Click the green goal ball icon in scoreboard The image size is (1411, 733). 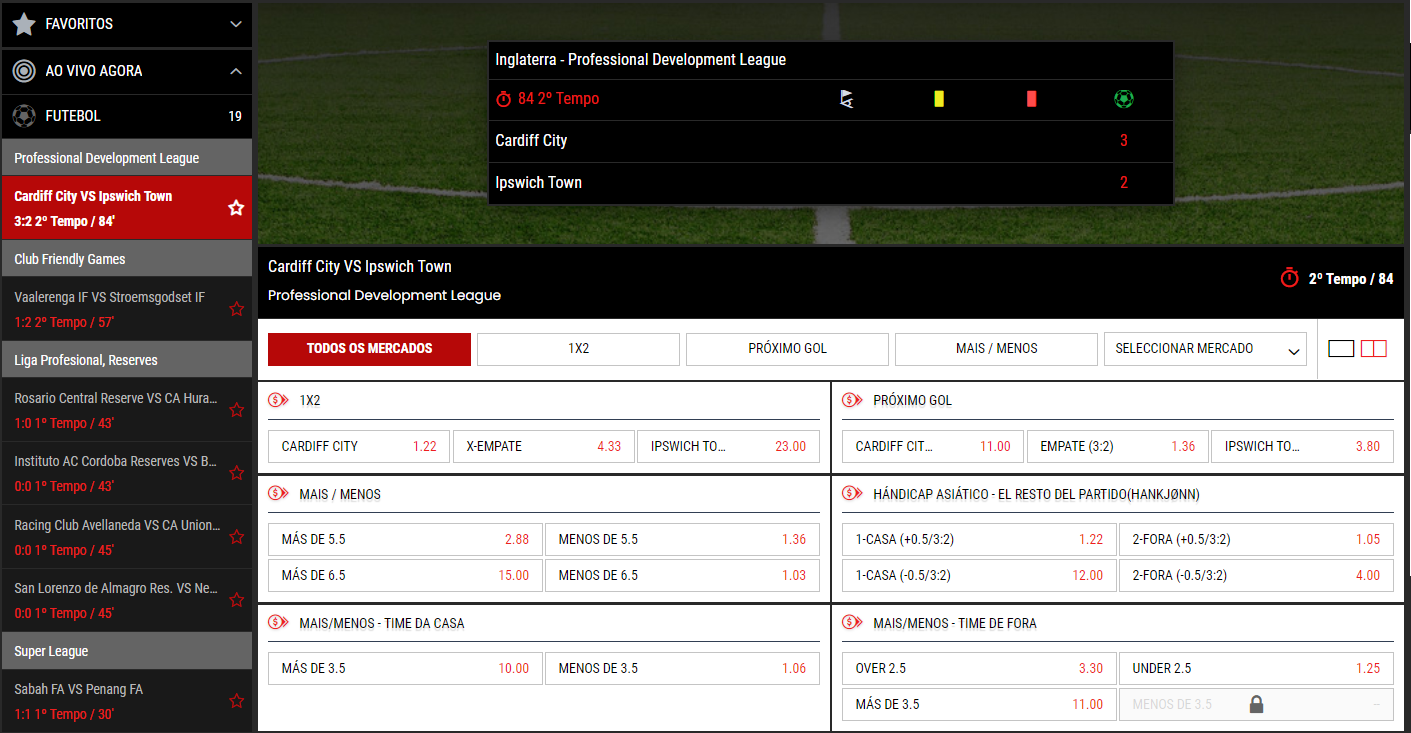pos(1124,99)
